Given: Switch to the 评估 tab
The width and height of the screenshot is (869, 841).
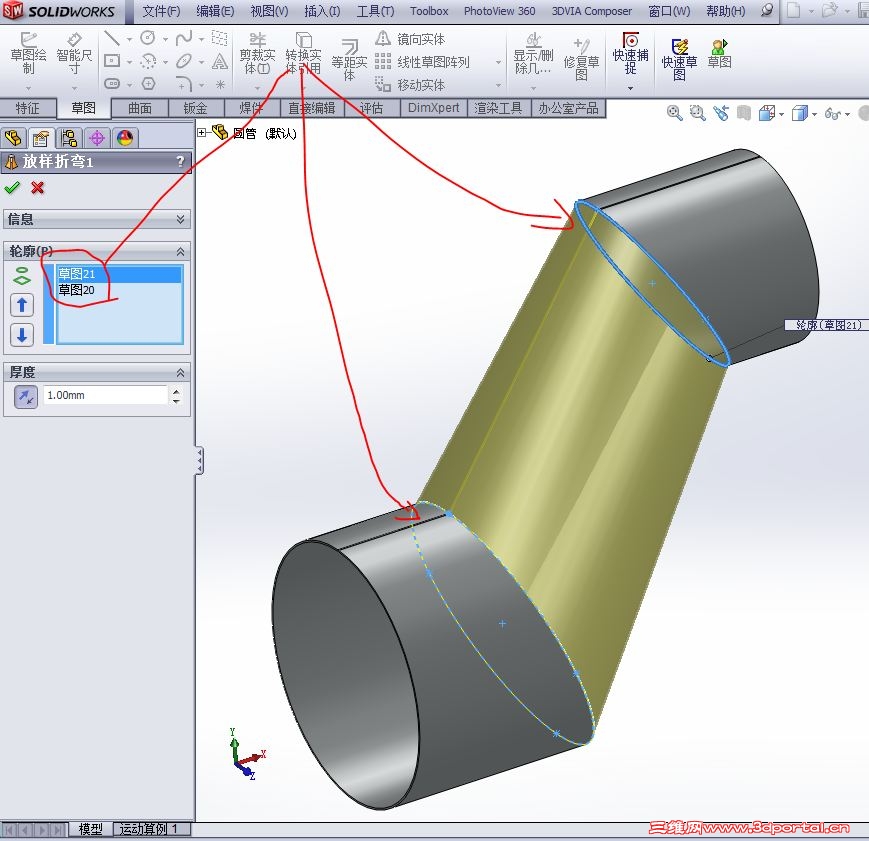Looking at the screenshot, I should (x=371, y=108).
